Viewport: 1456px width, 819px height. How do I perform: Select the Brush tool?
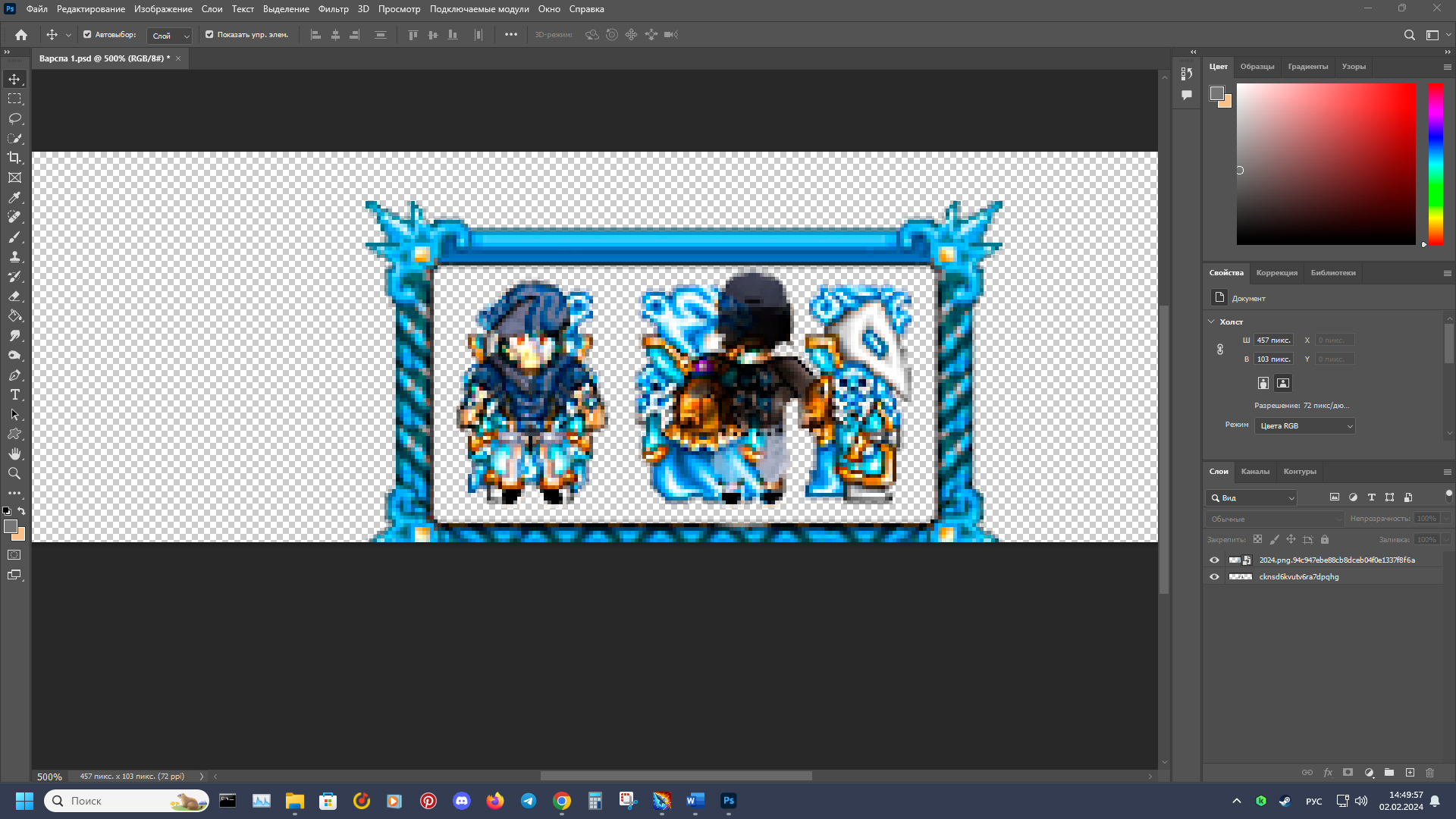tap(14, 237)
